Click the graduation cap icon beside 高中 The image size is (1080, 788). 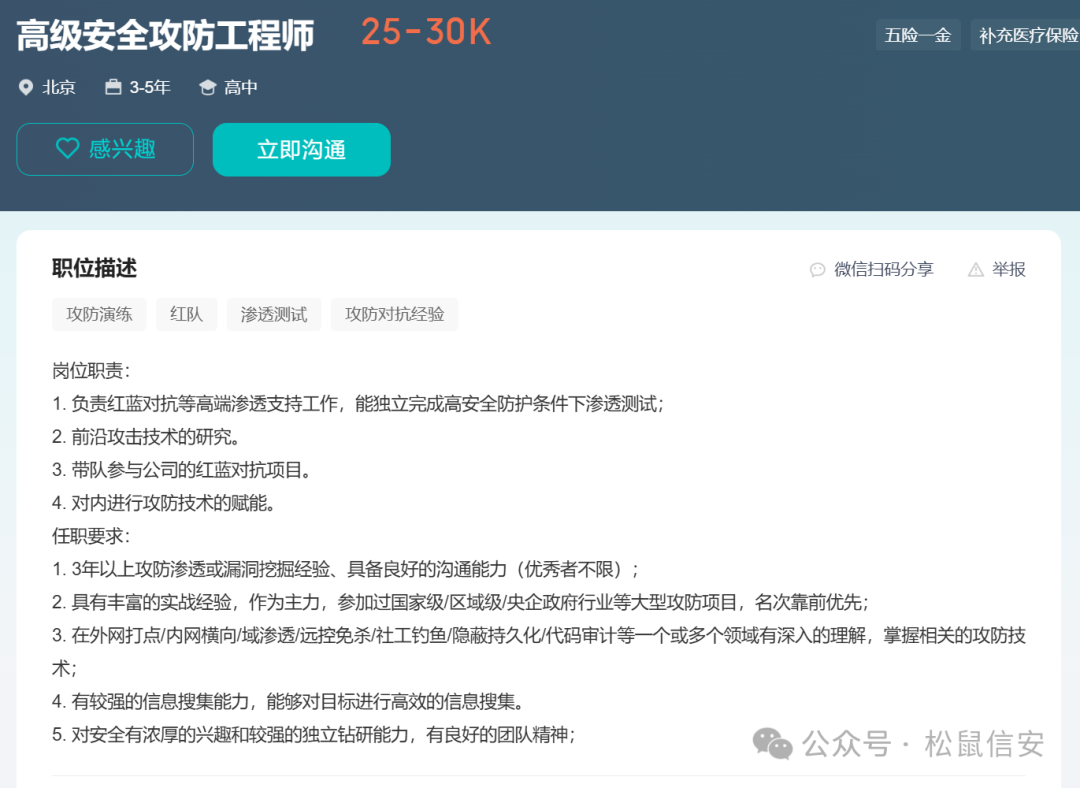click(208, 88)
